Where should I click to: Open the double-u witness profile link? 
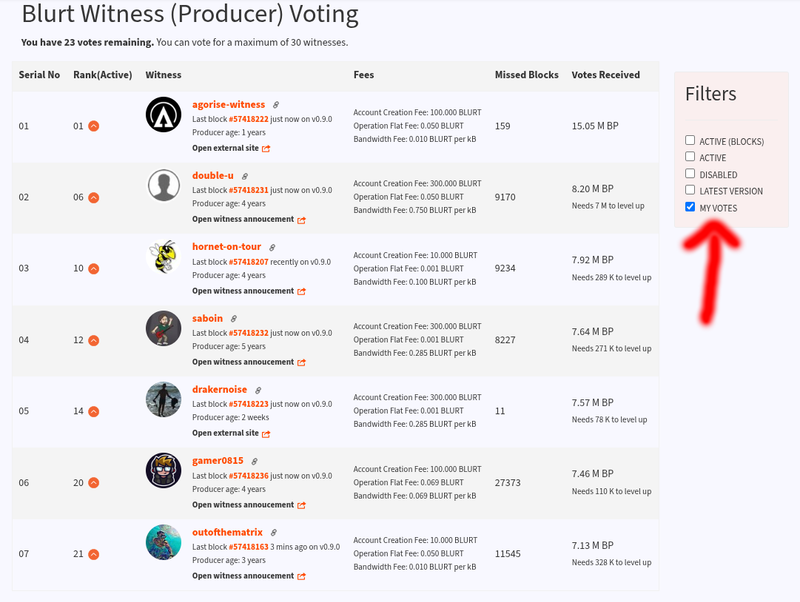coord(213,175)
